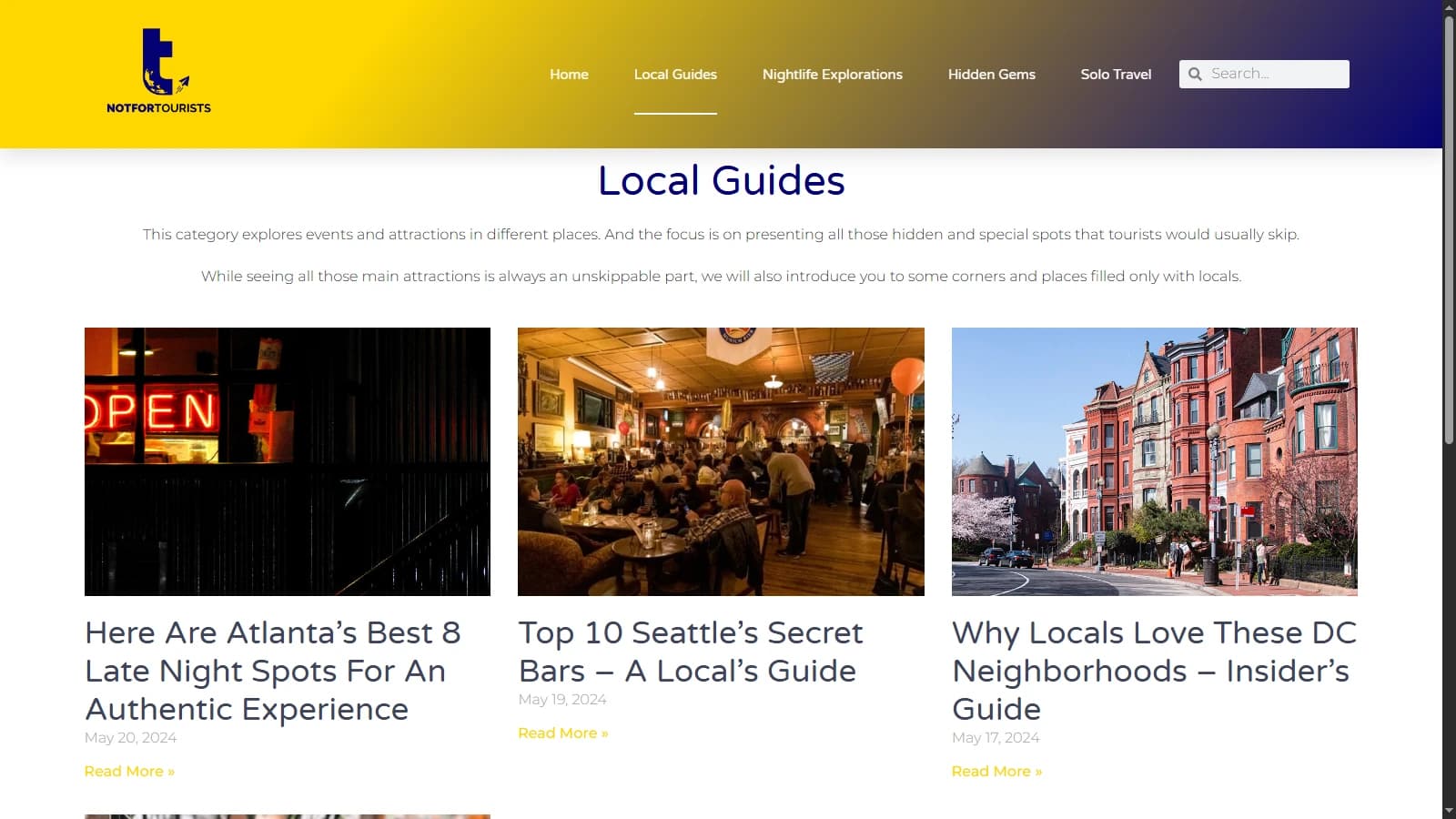
Task: Click the partially visible fourth article thumbnail
Action: pos(287,815)
